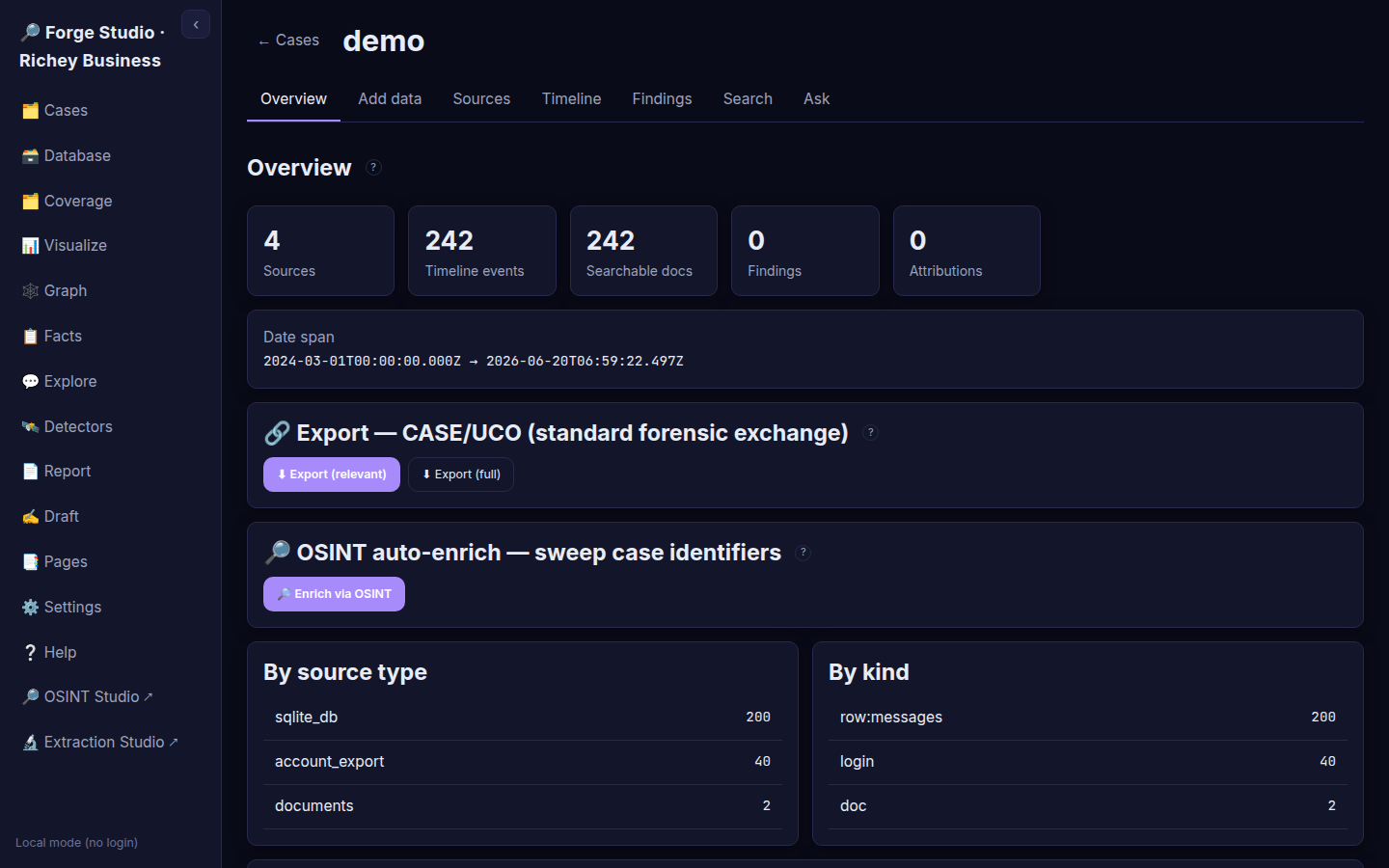Open the 242 Timeline events card
Screen dimensions: 1389x868
(x=482, y=251)
